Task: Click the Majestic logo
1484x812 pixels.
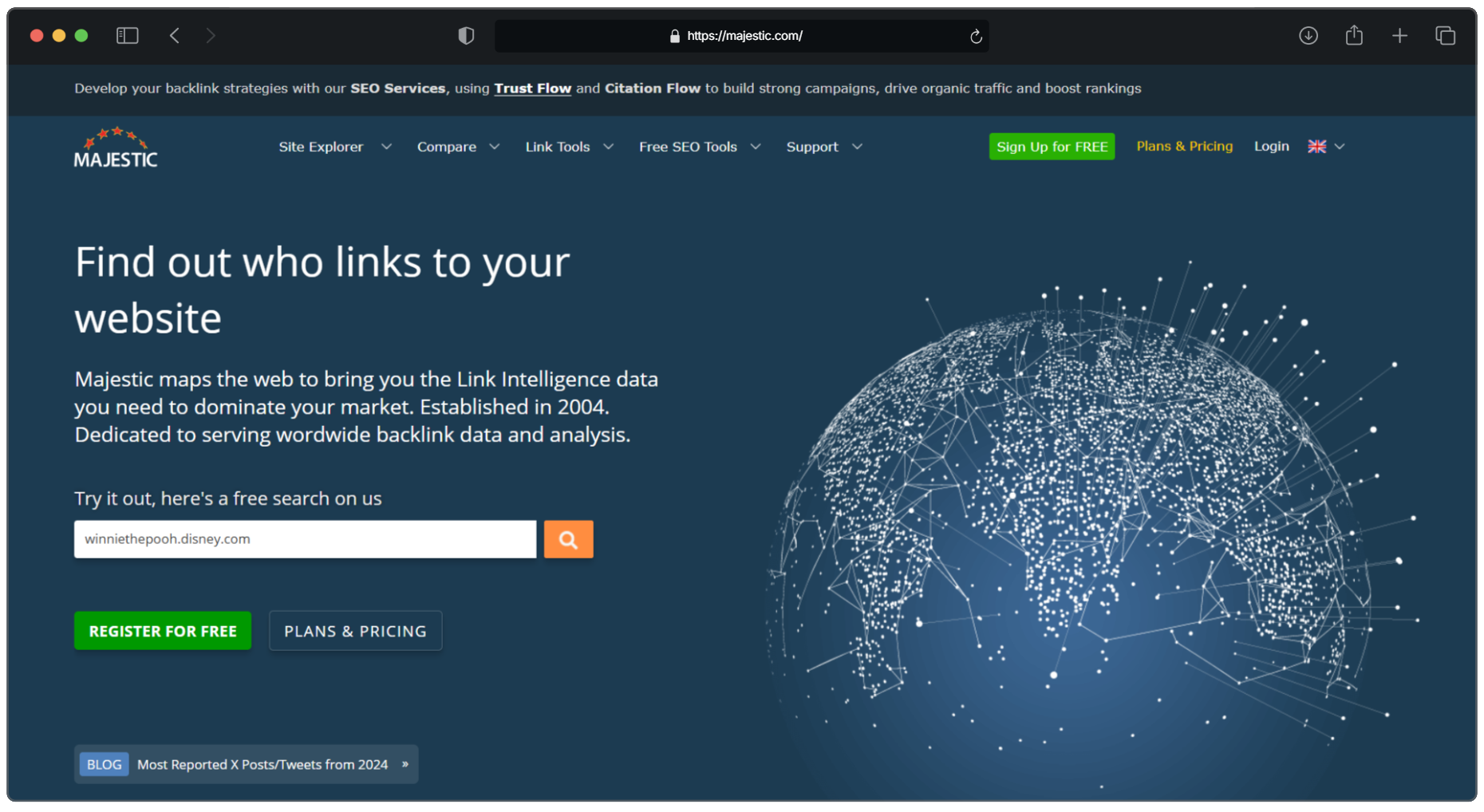Action: click(x=116, y=148)
